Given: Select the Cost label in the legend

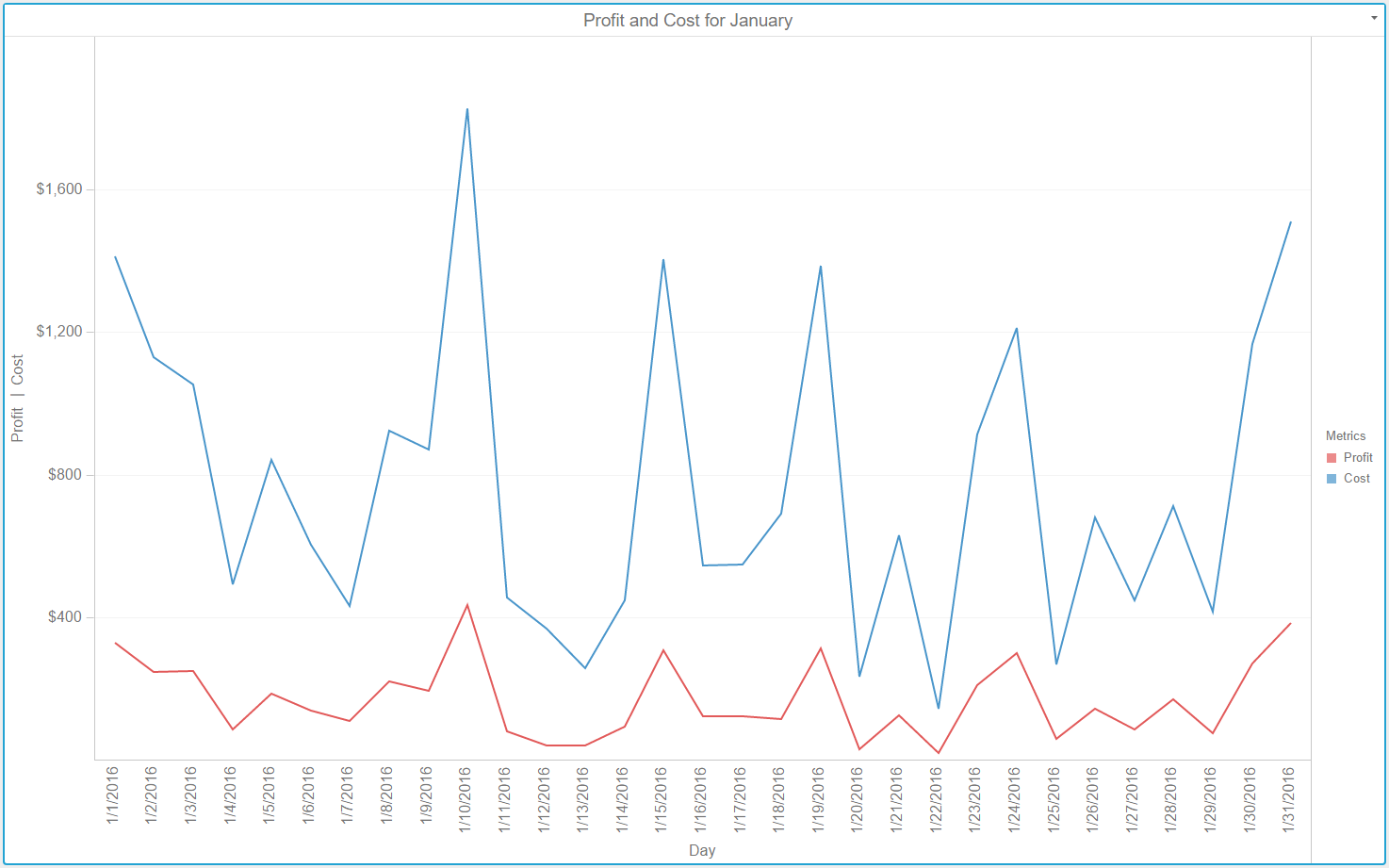Looking at the screenshot, I should pos(1356,479).
